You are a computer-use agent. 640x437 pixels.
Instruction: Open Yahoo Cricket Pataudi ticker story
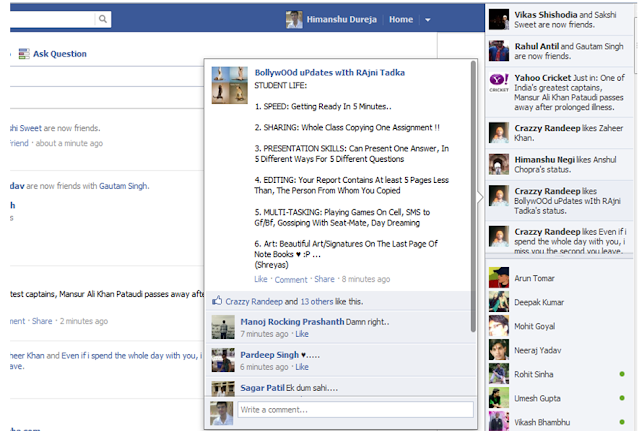tap(559, 92)
